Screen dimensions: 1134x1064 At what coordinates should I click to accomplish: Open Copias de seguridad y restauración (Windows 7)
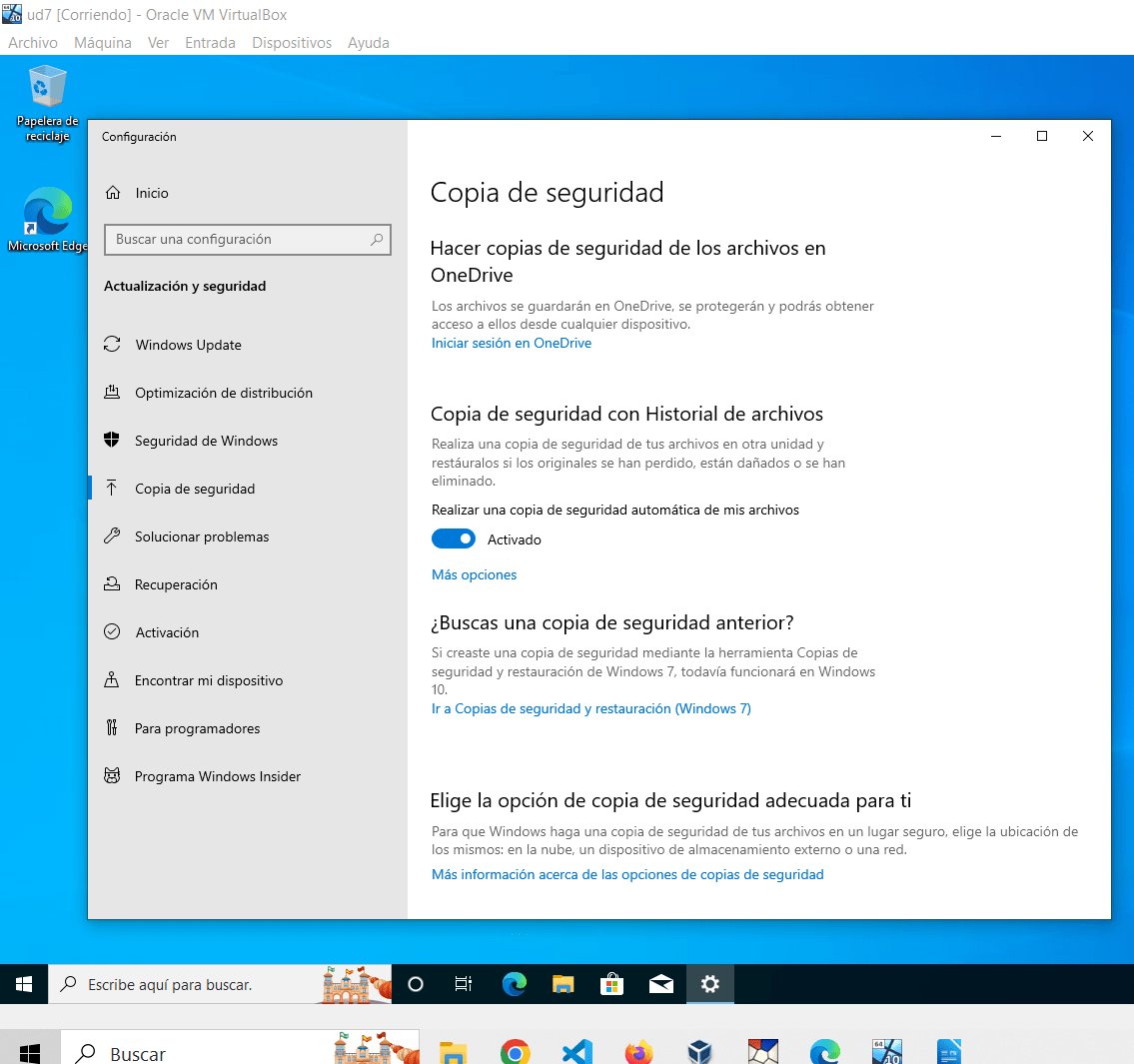click(x=591, y=708)
